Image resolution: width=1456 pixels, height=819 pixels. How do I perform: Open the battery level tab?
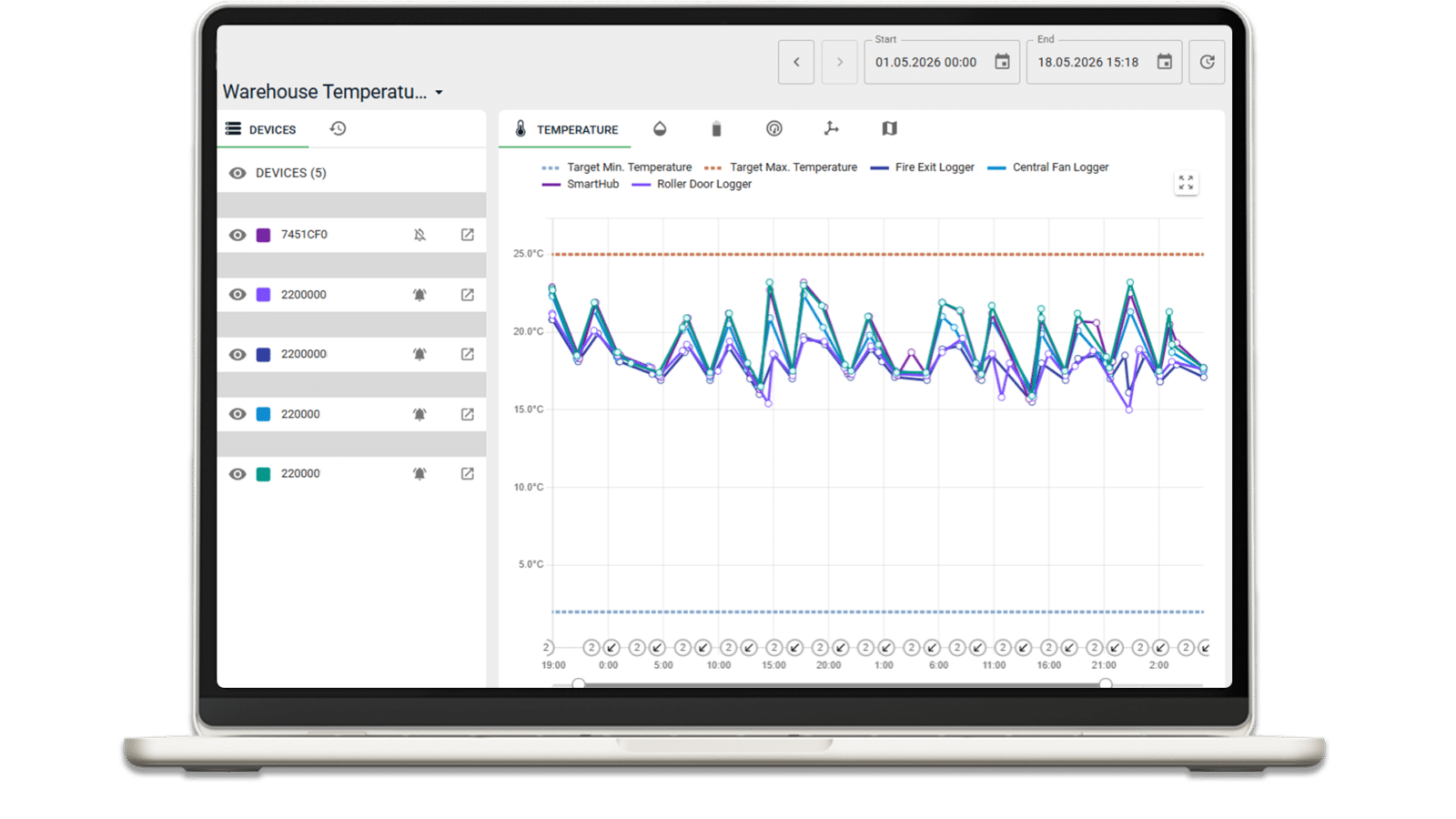pos(716,129)
